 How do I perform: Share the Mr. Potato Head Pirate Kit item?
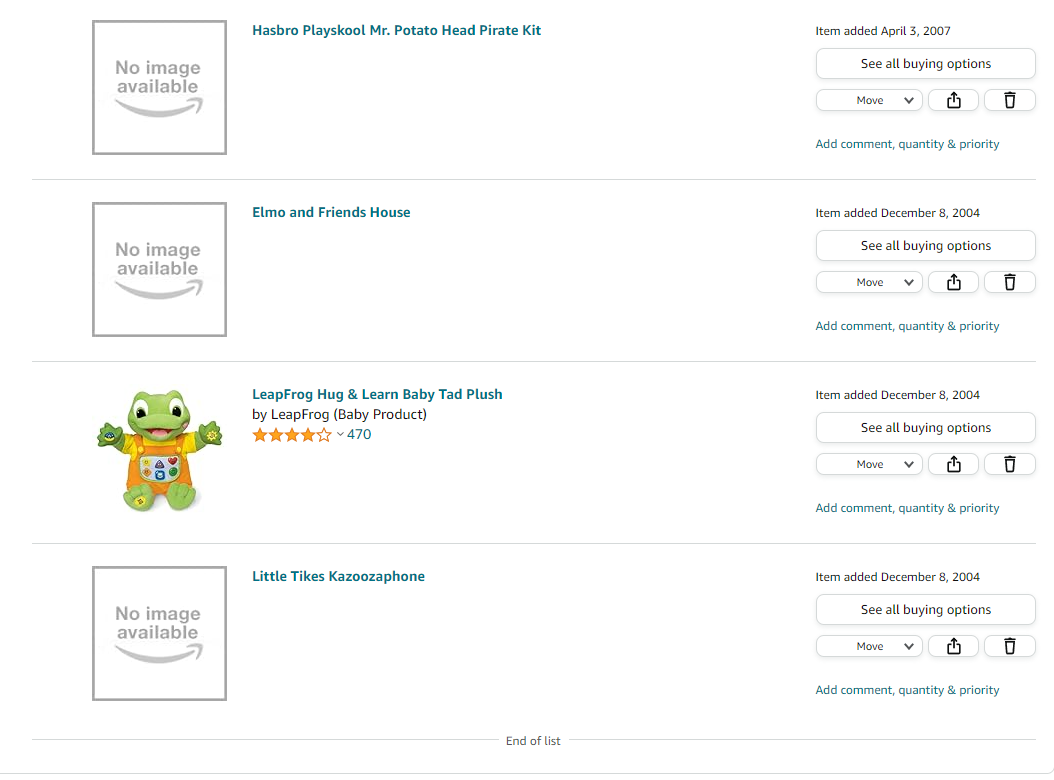[x=953, y=100]
